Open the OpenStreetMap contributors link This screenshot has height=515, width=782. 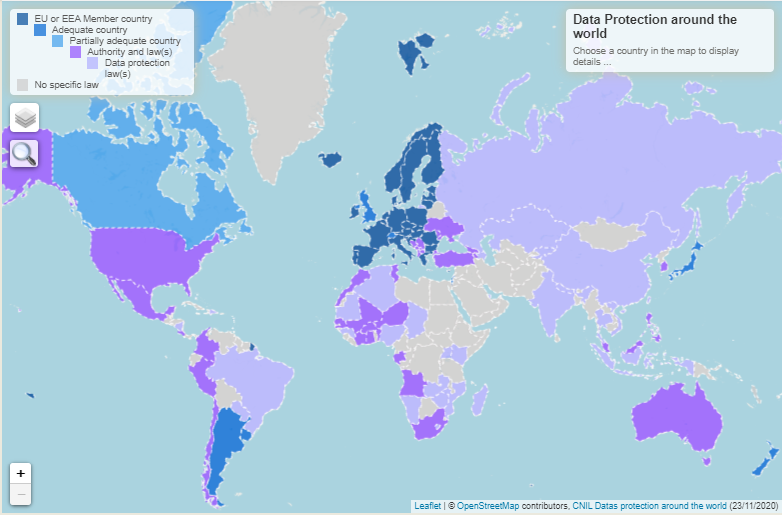488,506
